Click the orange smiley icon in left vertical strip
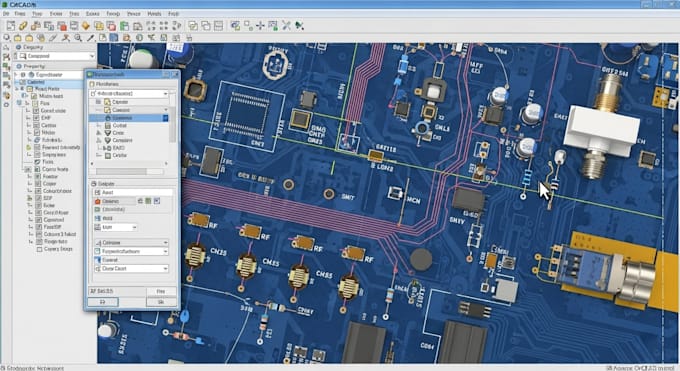 [7, 95]
